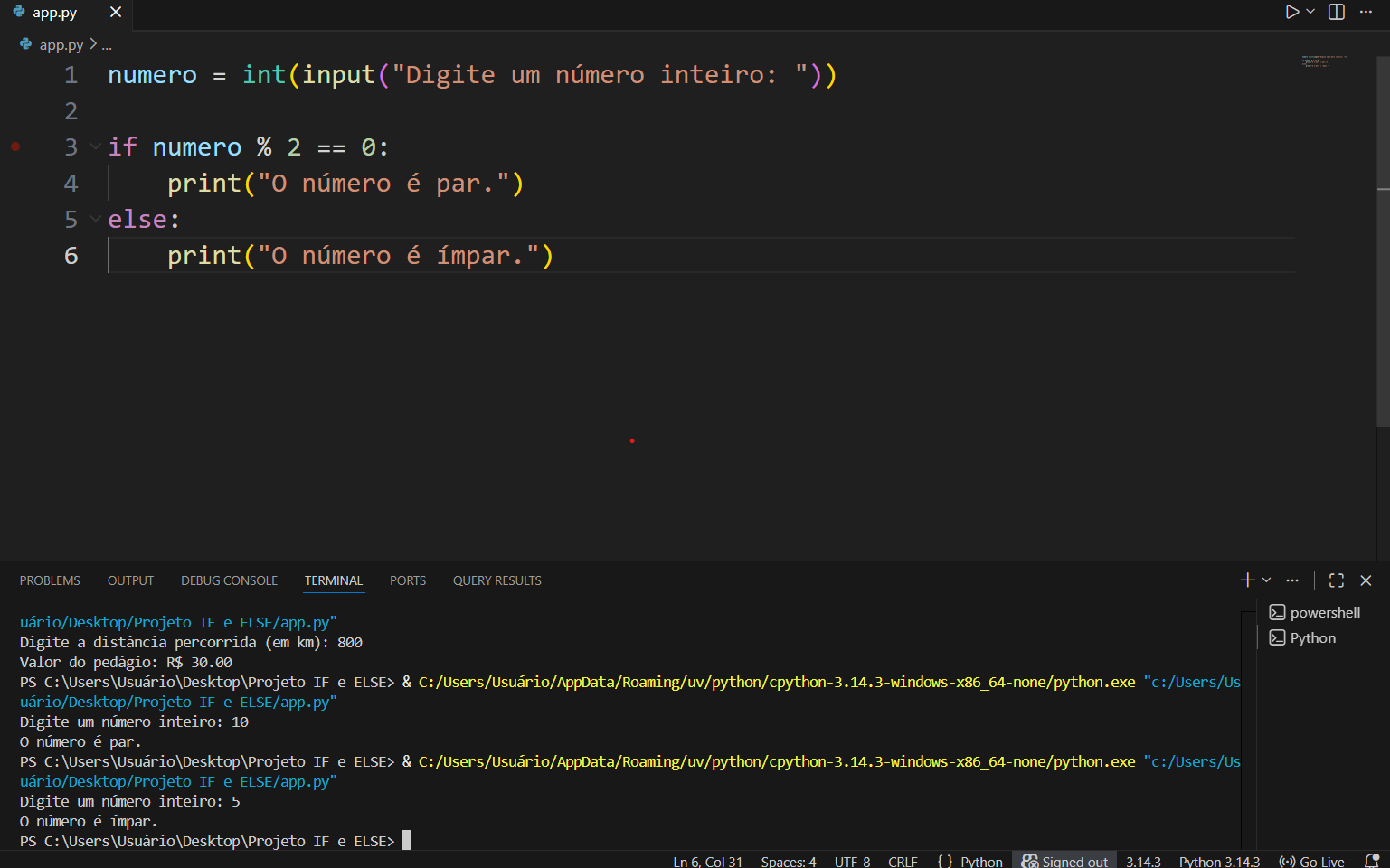This screenshot has width=1390, height=868.
Task: Fold the else block on line 5
Action: [95, 219]
